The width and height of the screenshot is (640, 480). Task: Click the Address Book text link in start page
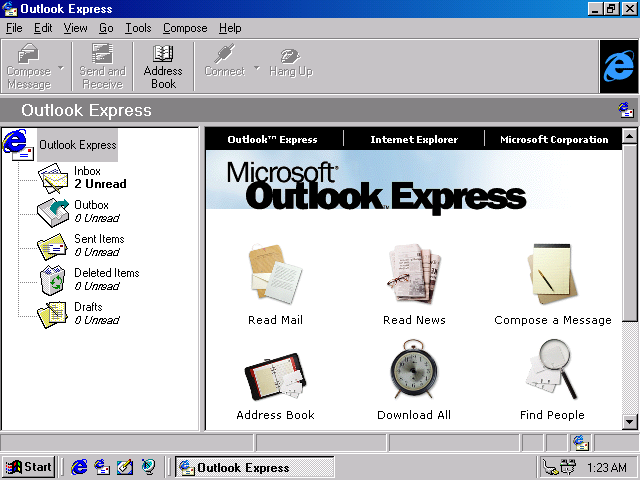(276, 415)
